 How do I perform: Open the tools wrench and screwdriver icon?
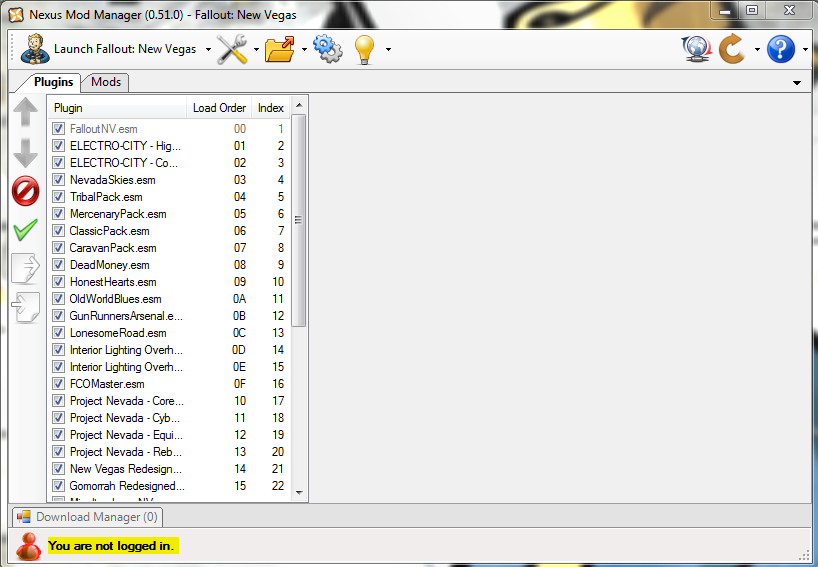232,49
